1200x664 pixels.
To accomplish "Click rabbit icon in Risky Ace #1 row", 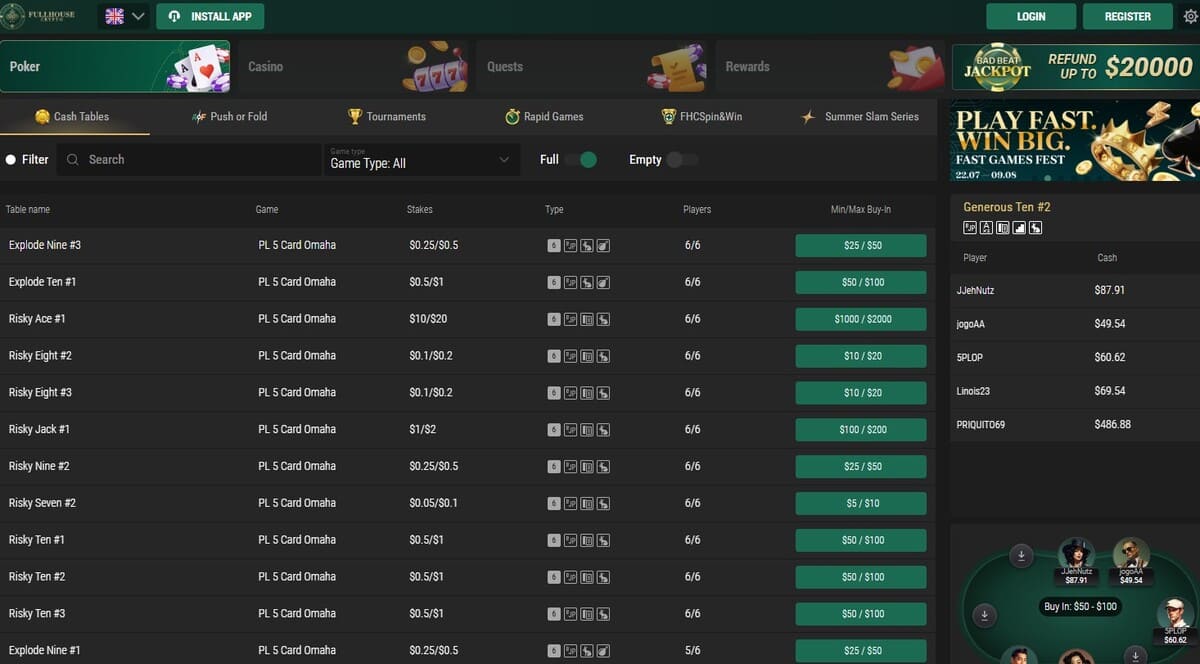I will point(603,319).
